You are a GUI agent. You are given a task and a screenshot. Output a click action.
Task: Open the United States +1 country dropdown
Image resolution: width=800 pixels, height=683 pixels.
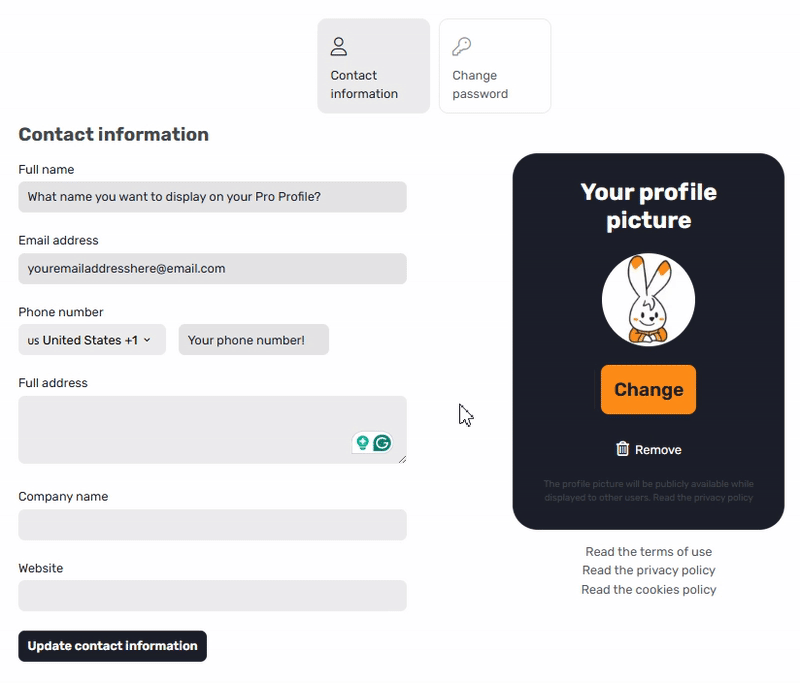pos(92,340)
